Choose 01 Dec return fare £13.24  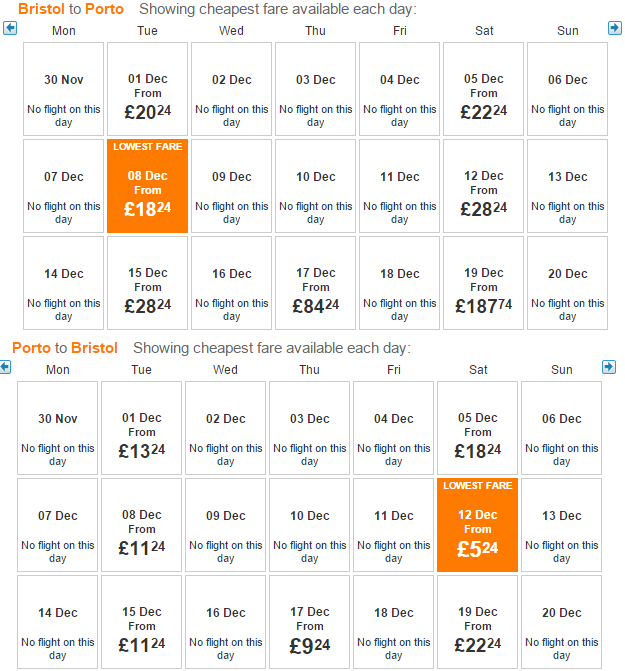coord(142,428)
